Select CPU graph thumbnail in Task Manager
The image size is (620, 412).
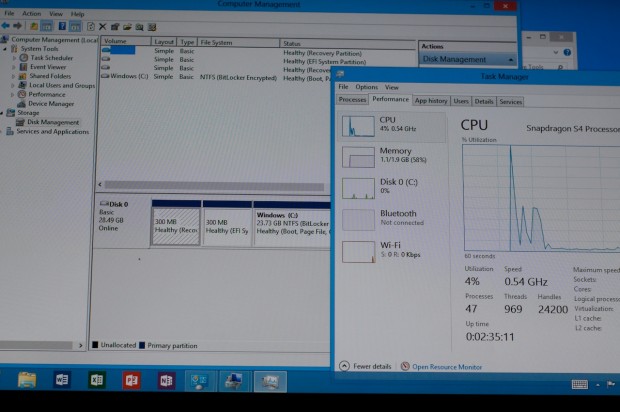point(358,127)
